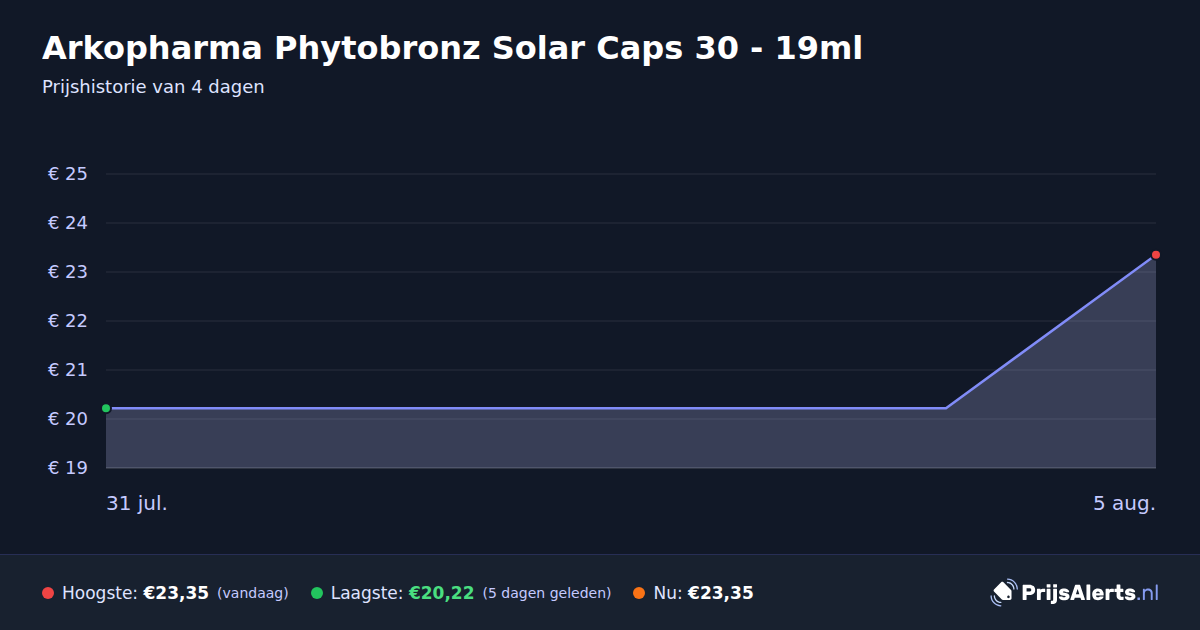Click the € 25 y-axis label

point(68,174)
